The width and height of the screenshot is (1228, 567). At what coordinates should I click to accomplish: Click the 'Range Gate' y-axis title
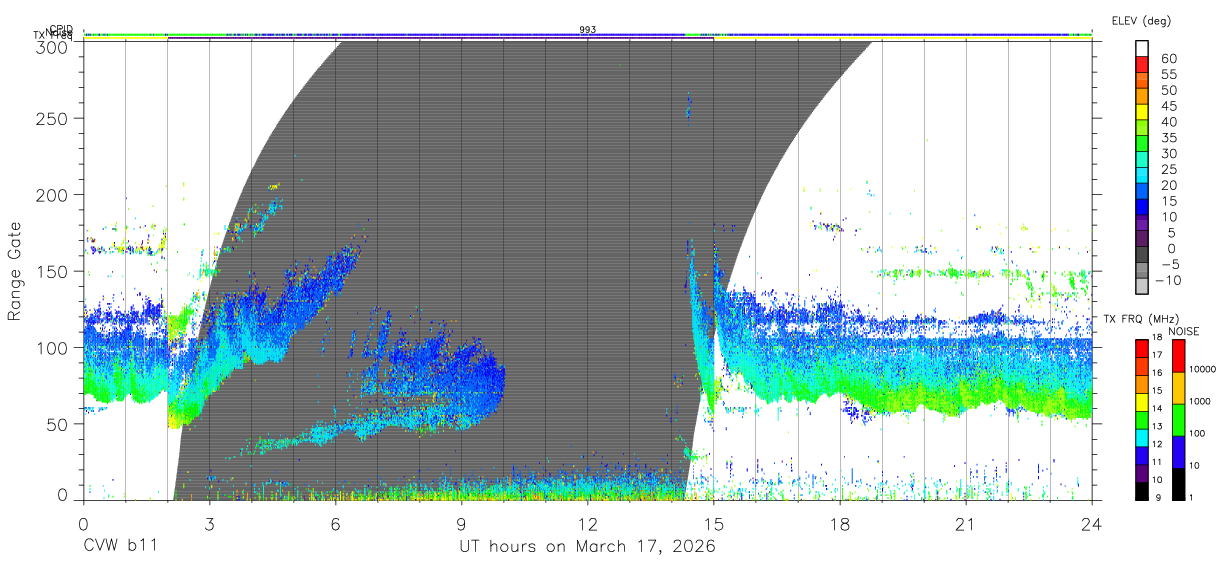point(15,271)
